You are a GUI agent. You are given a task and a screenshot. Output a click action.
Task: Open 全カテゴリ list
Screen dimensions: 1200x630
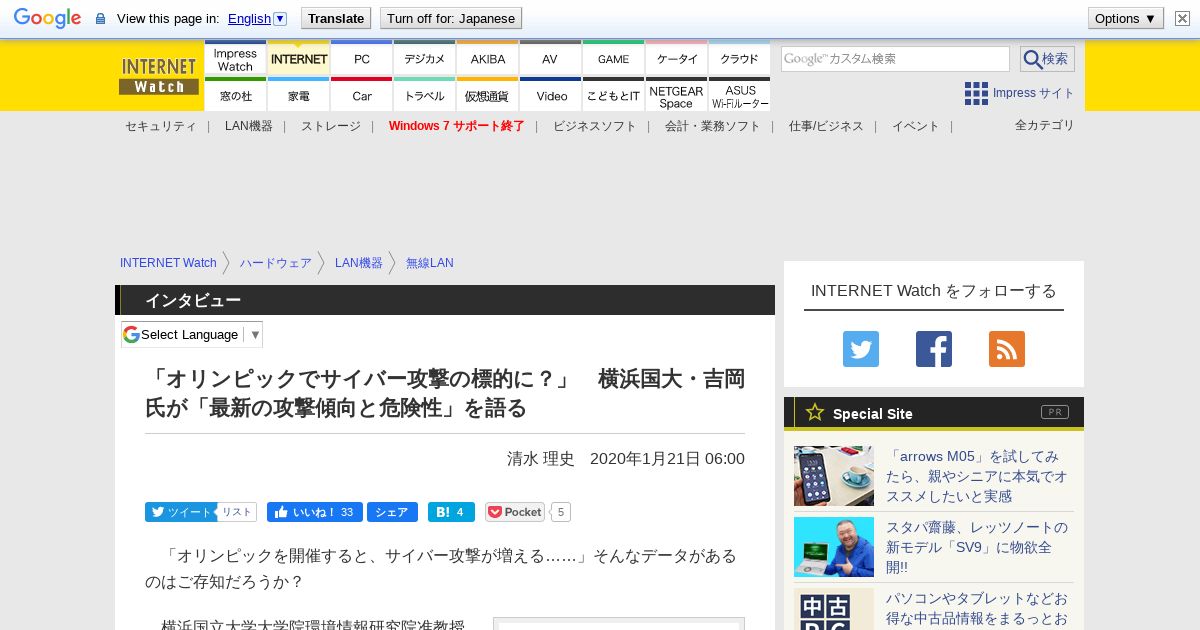(1045, 125)
